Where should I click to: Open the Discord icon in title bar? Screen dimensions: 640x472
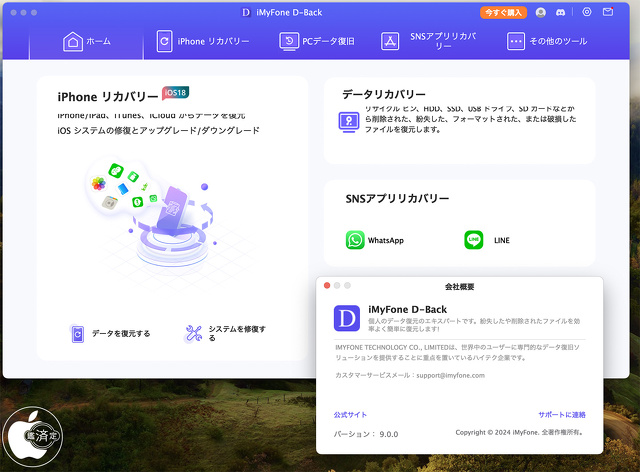click(x=560, y=13)
